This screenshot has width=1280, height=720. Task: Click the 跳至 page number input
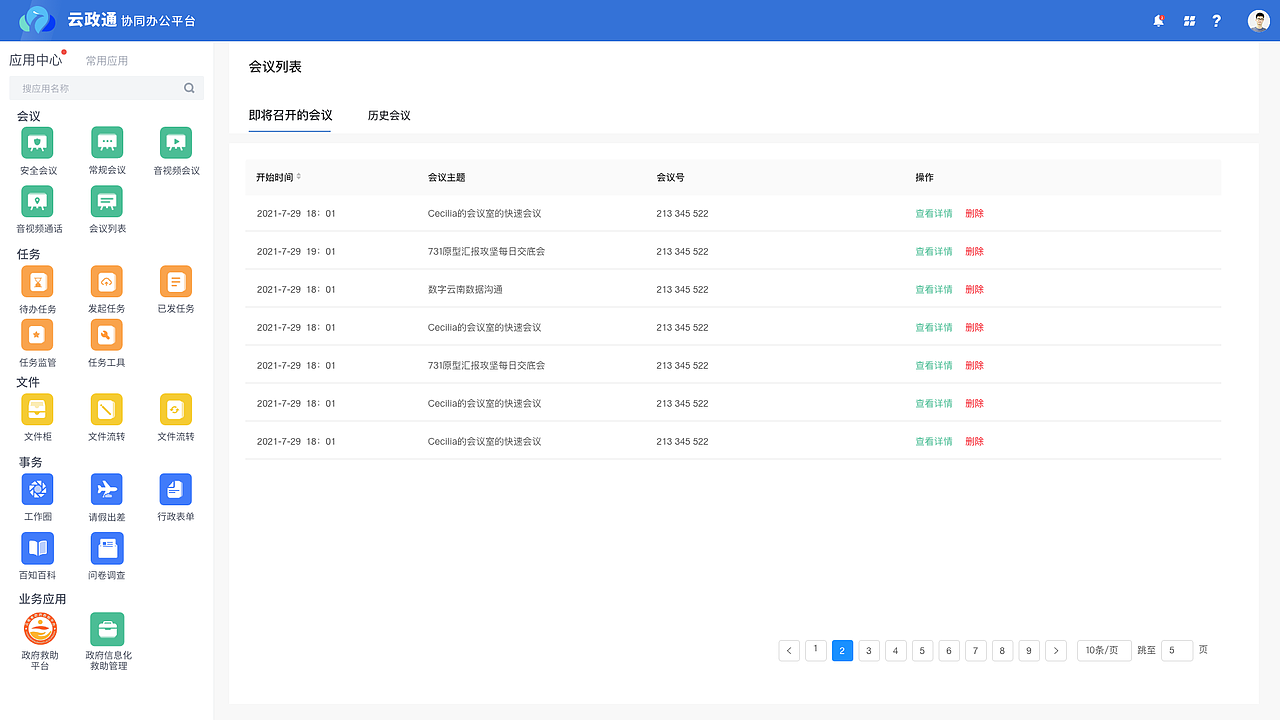point(1177,650)
